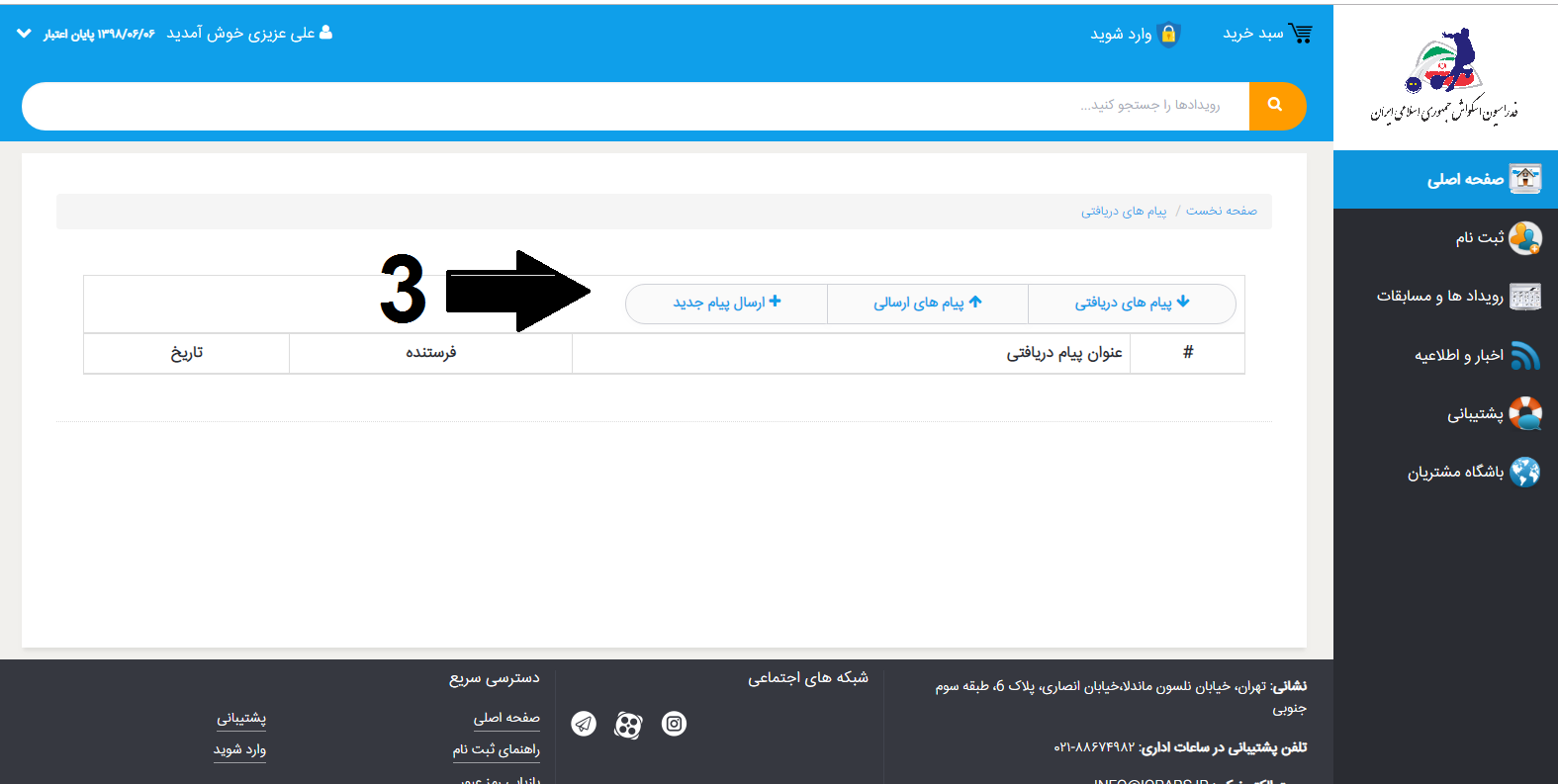The height and width of the screenshot is (784, 1558).
Task: Open the Aparat social link icon
Action: tap(628, 725)
